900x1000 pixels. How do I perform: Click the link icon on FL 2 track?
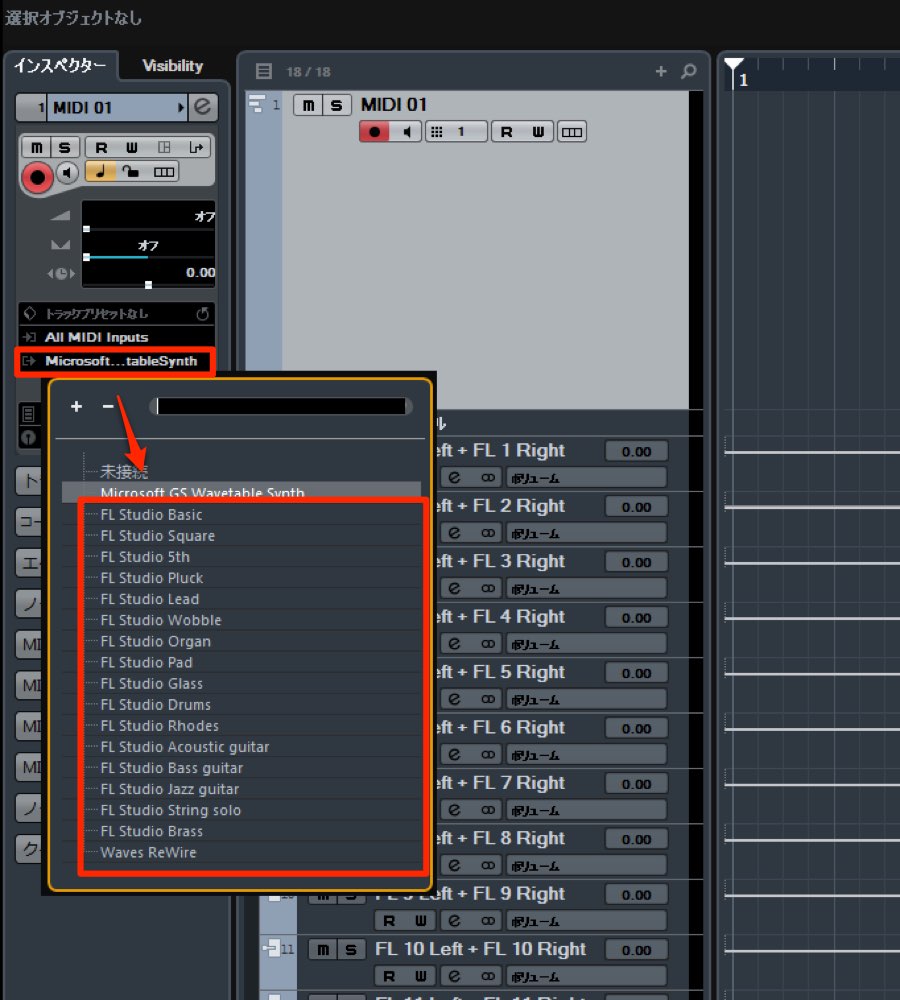click(x=488, y=533)
